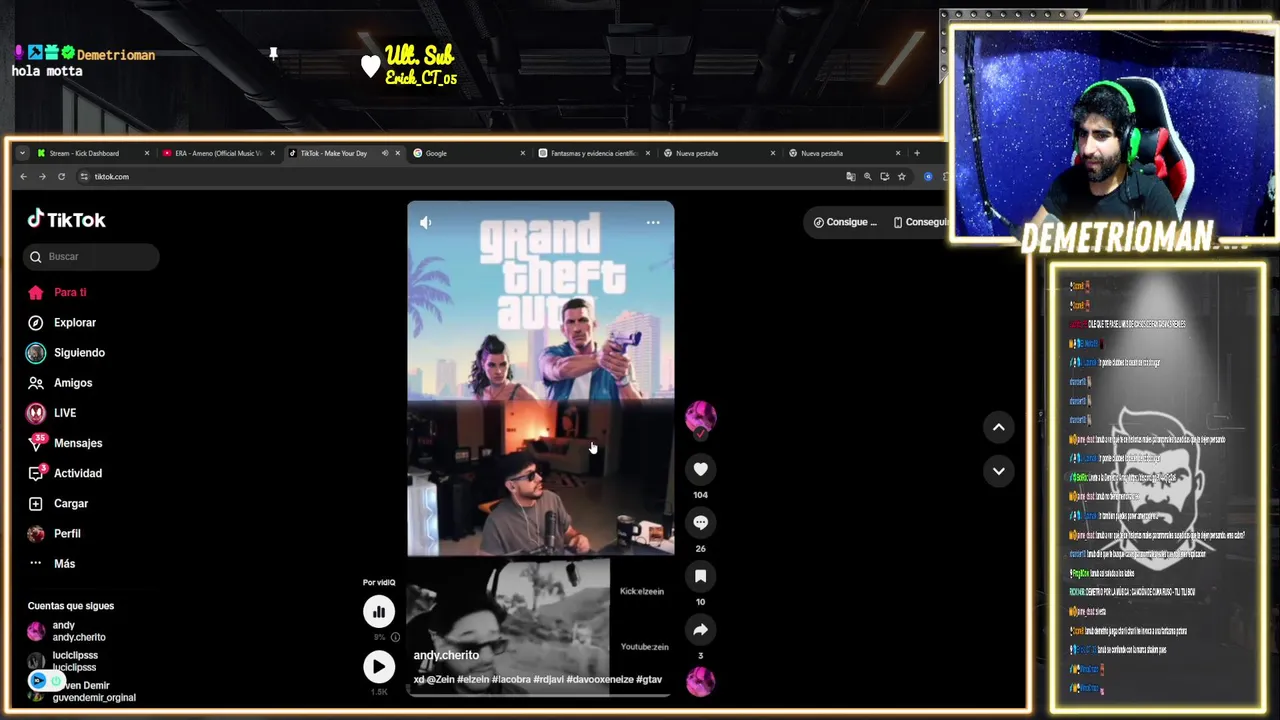Click the @Zein mention in caption
This screenshot has height=720, width=1280.
tap(441, 679)
